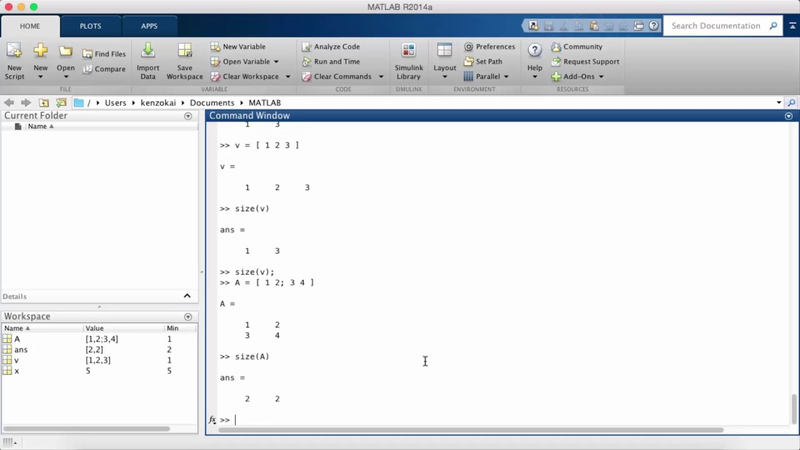Click the shortcut icon in quick access toolbar
Viewport: 800px width, 450px height.
pos(533,26)
